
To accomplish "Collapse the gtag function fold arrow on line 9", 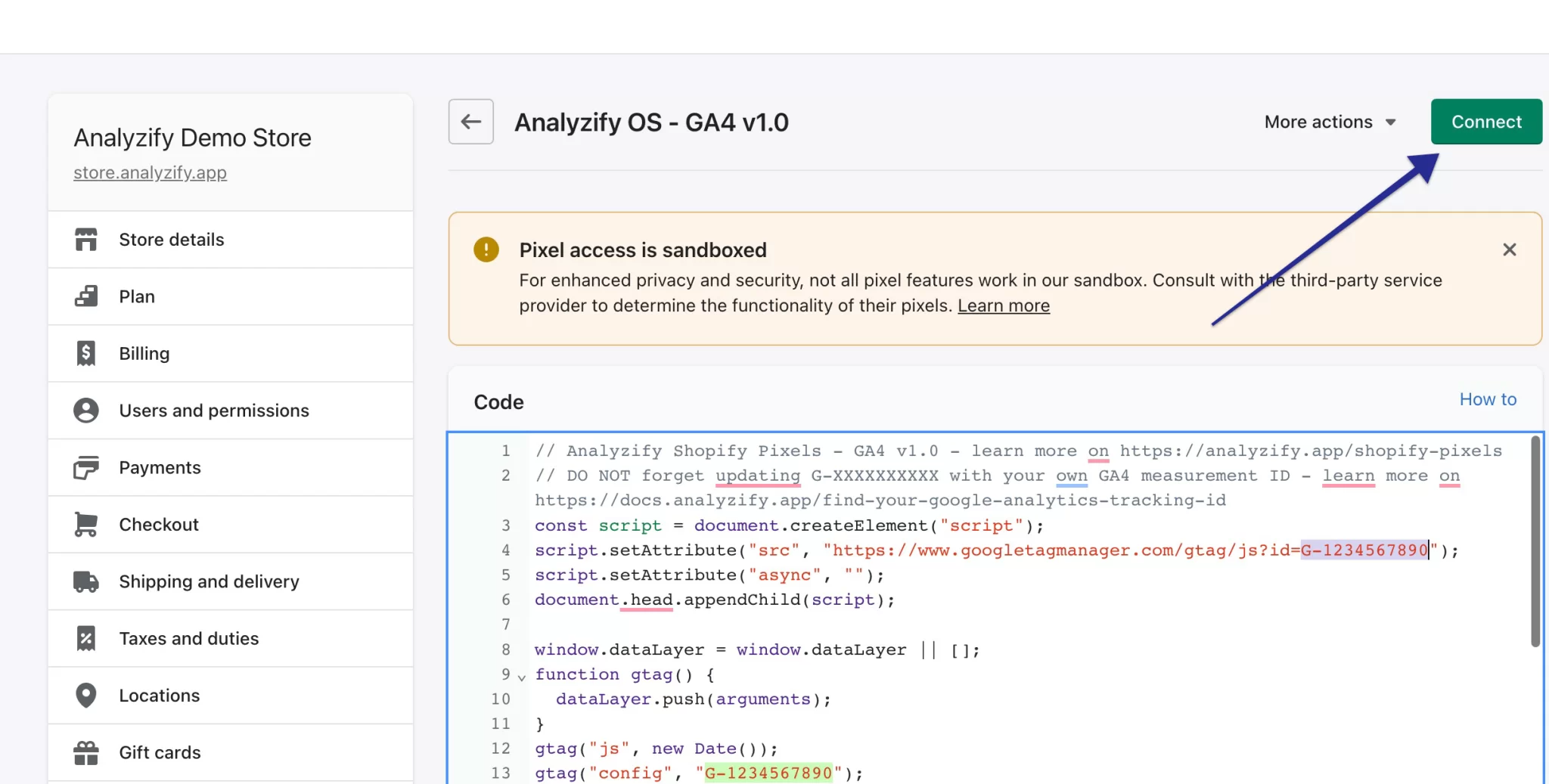I will tap(521, 677).
